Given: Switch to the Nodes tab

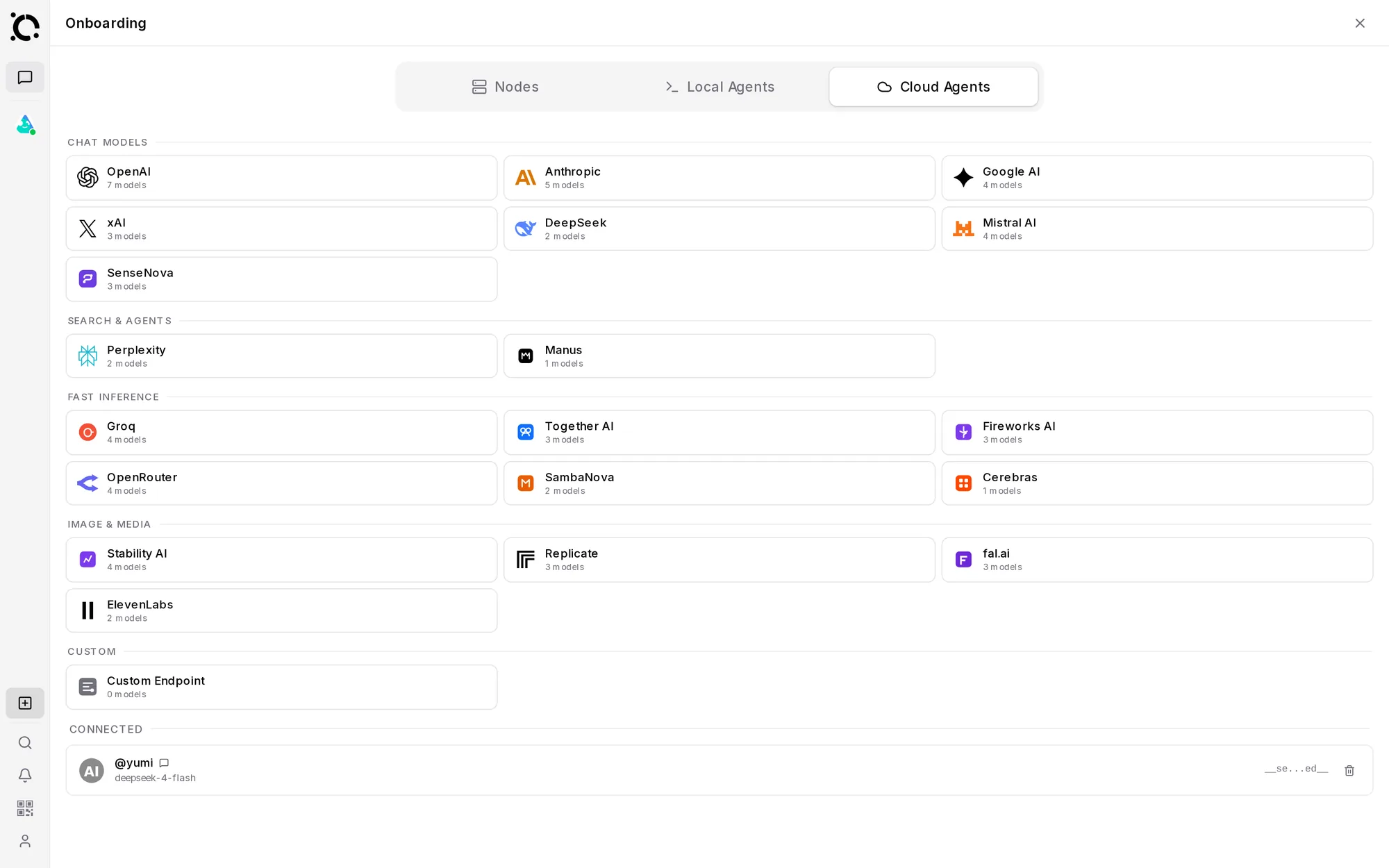Looking at the screenshot, I should pos(506,87).
